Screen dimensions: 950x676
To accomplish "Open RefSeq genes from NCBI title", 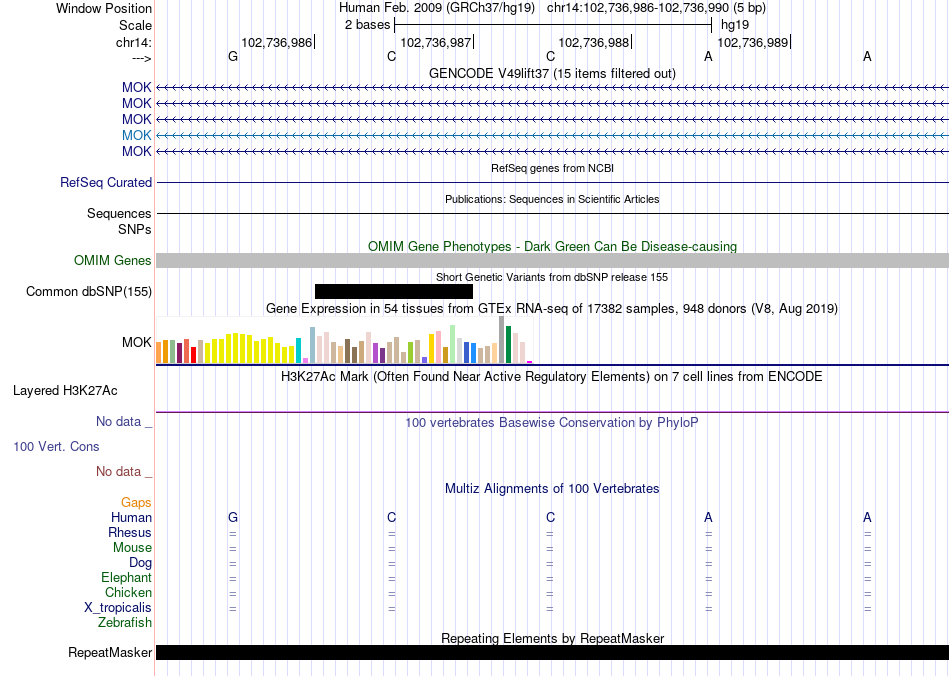I will (552, 168).
